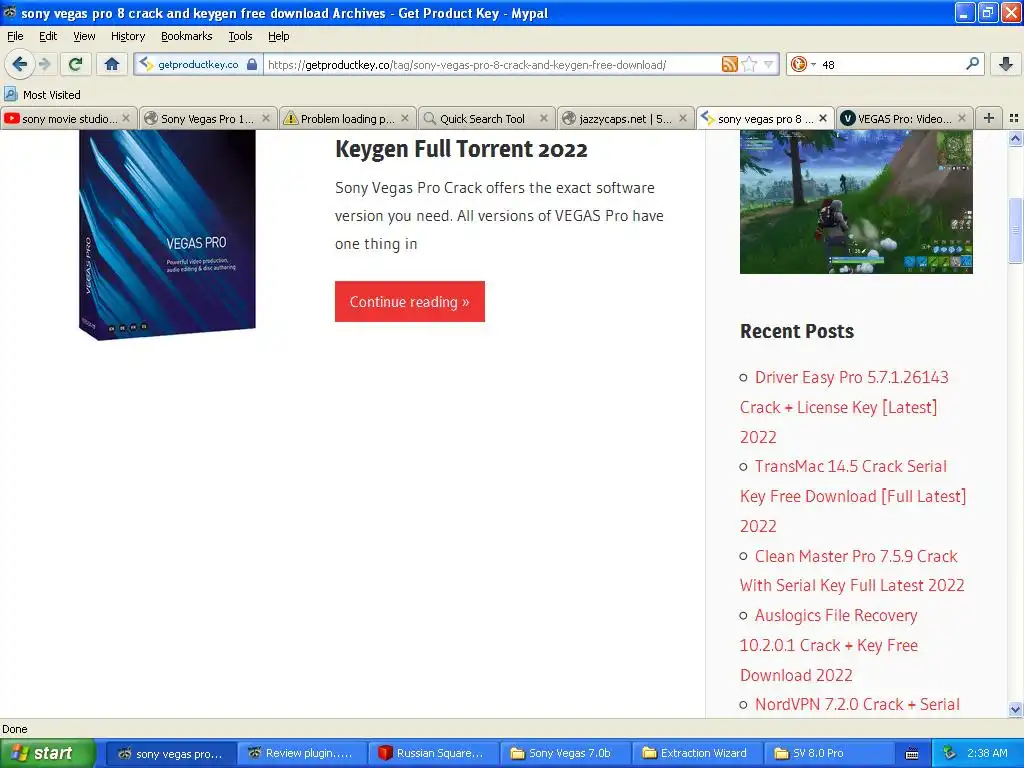Click the page vertical scrollbar thumb

pos(1015,229)
